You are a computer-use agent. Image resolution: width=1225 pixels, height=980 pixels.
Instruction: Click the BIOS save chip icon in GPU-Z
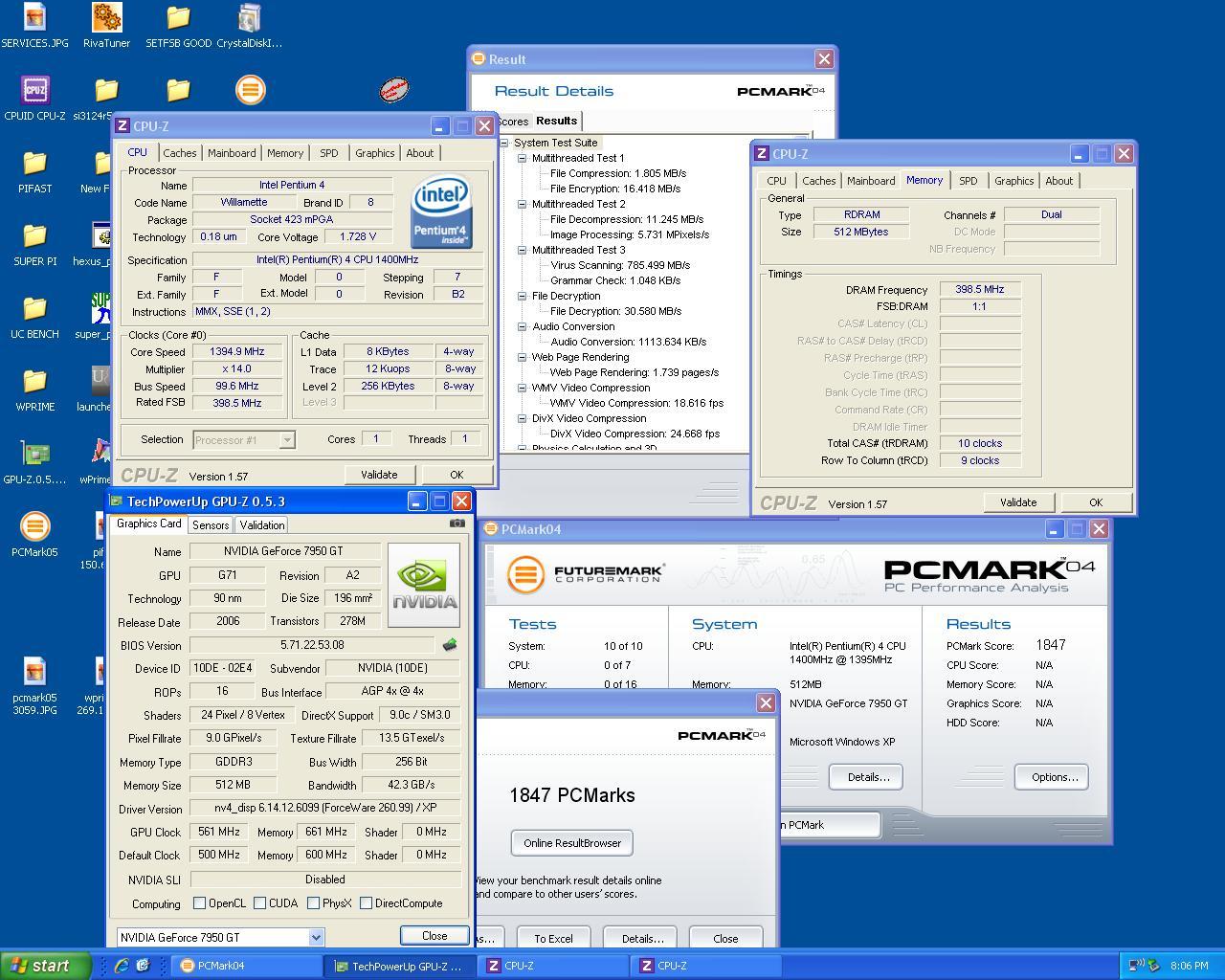click(x=450, y=645)
